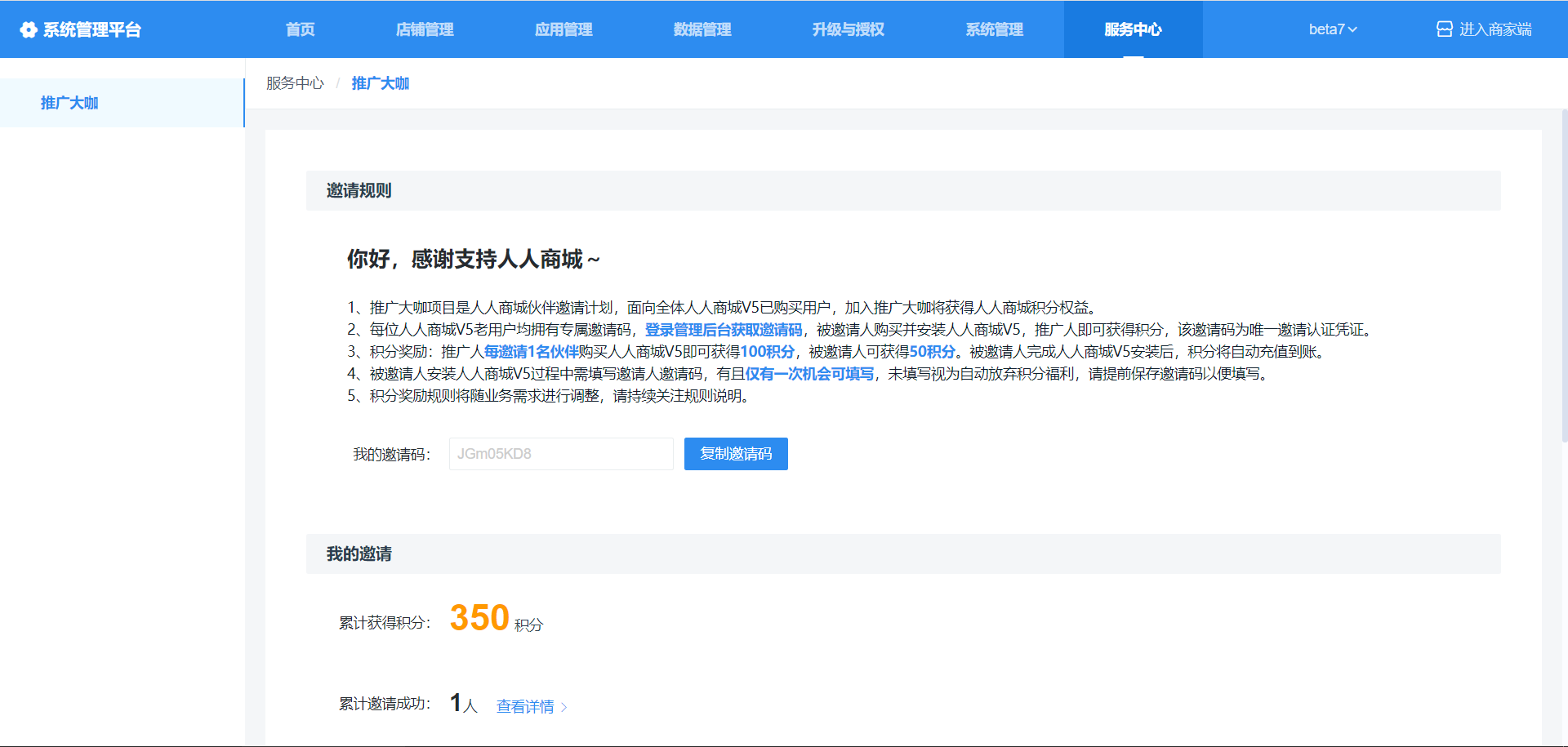Click the 累计获得积分 label
The width and height of the screenshot is (1568, 747).
point(385,623)
